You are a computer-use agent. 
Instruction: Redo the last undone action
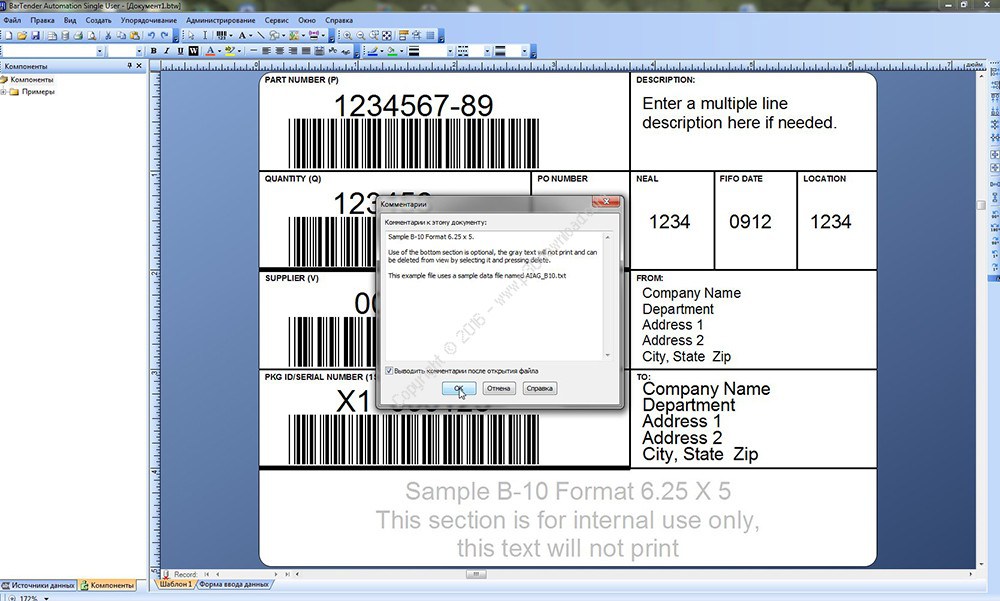(165, 36)
